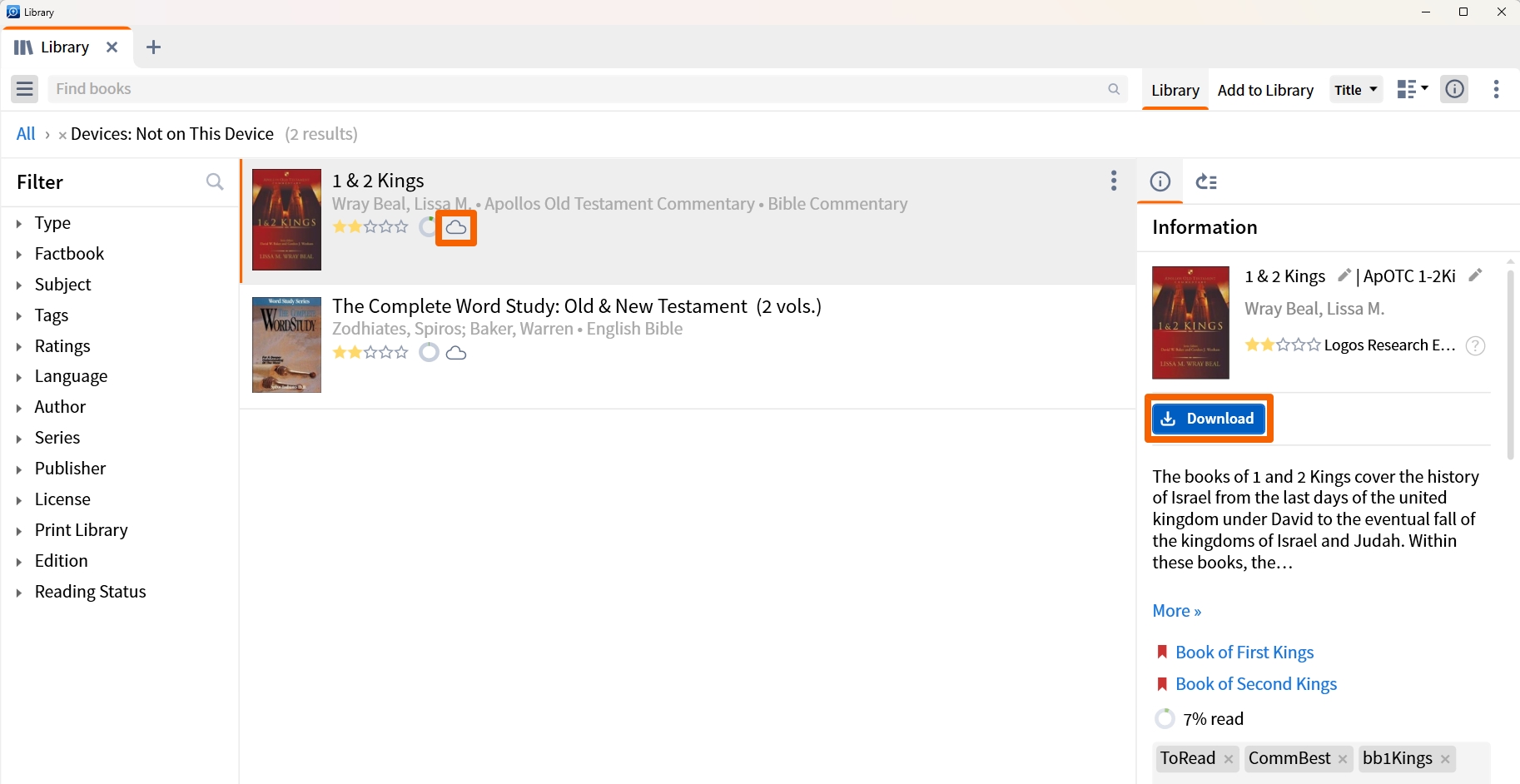Edit the 1 & 2 Kings title pencil

pyautogui.click(x=1344, y=275)
